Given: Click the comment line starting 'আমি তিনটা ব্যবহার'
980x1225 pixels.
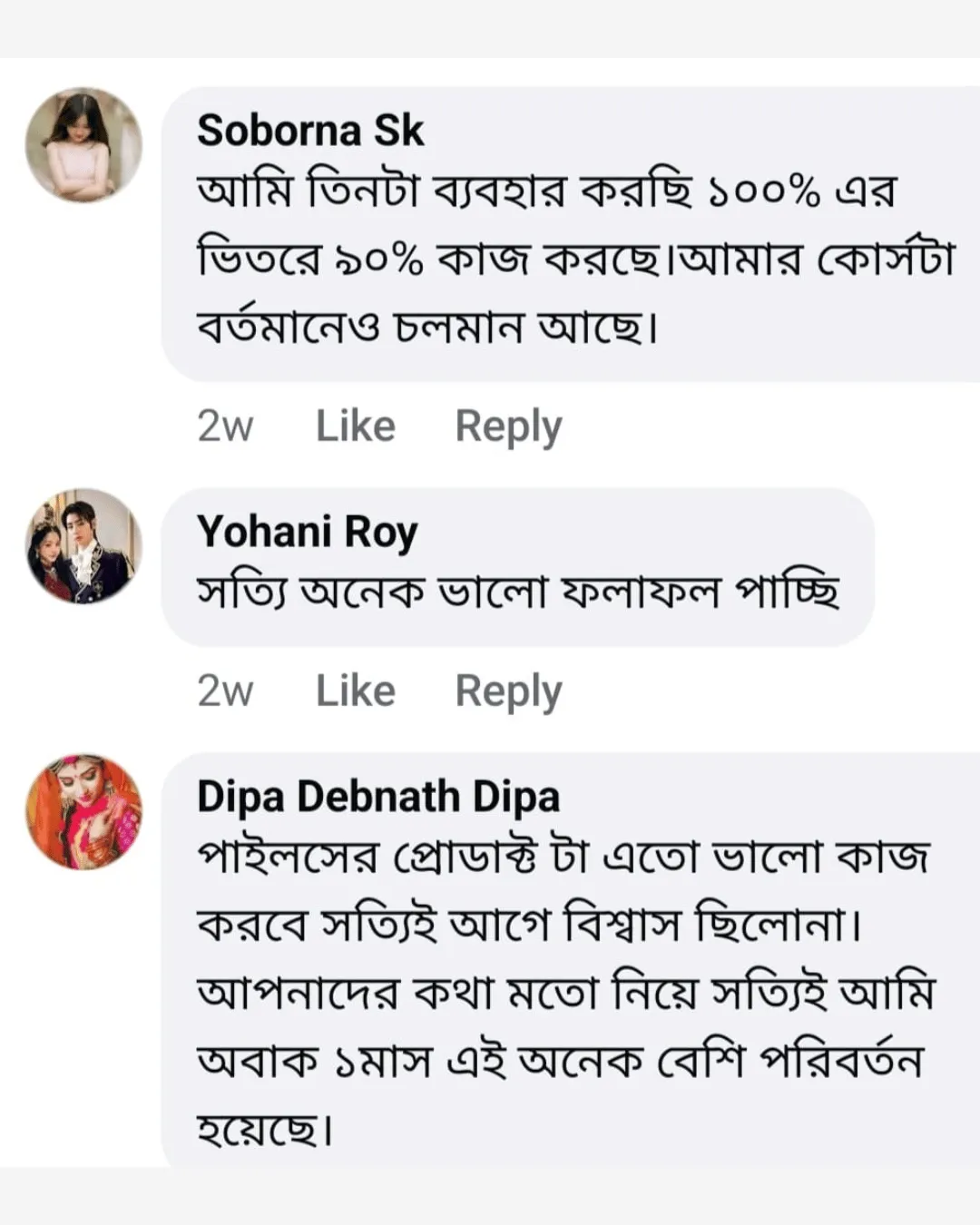Looking at the screenshot, I should point(546,191).
